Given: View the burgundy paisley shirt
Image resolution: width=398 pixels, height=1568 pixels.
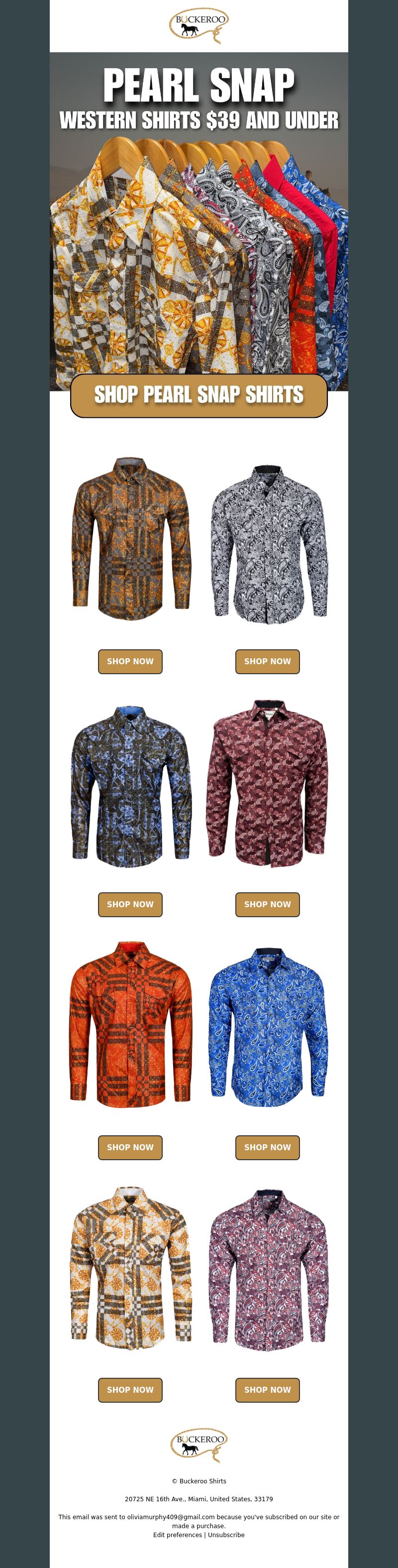Looking at the screenshot, I should pyautogui.click(x=268, y=783).
